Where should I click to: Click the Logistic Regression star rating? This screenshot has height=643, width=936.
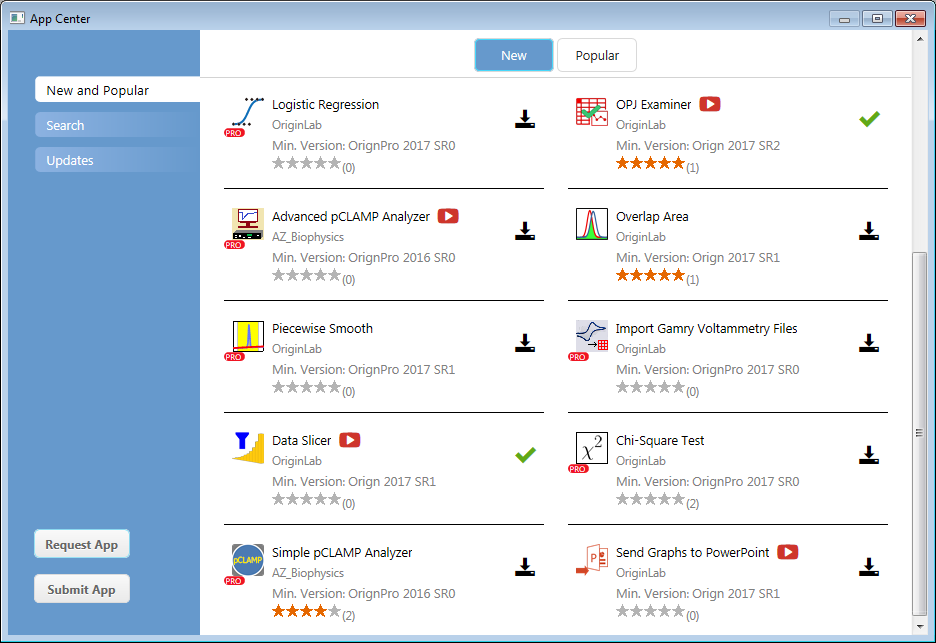point(306,163)
